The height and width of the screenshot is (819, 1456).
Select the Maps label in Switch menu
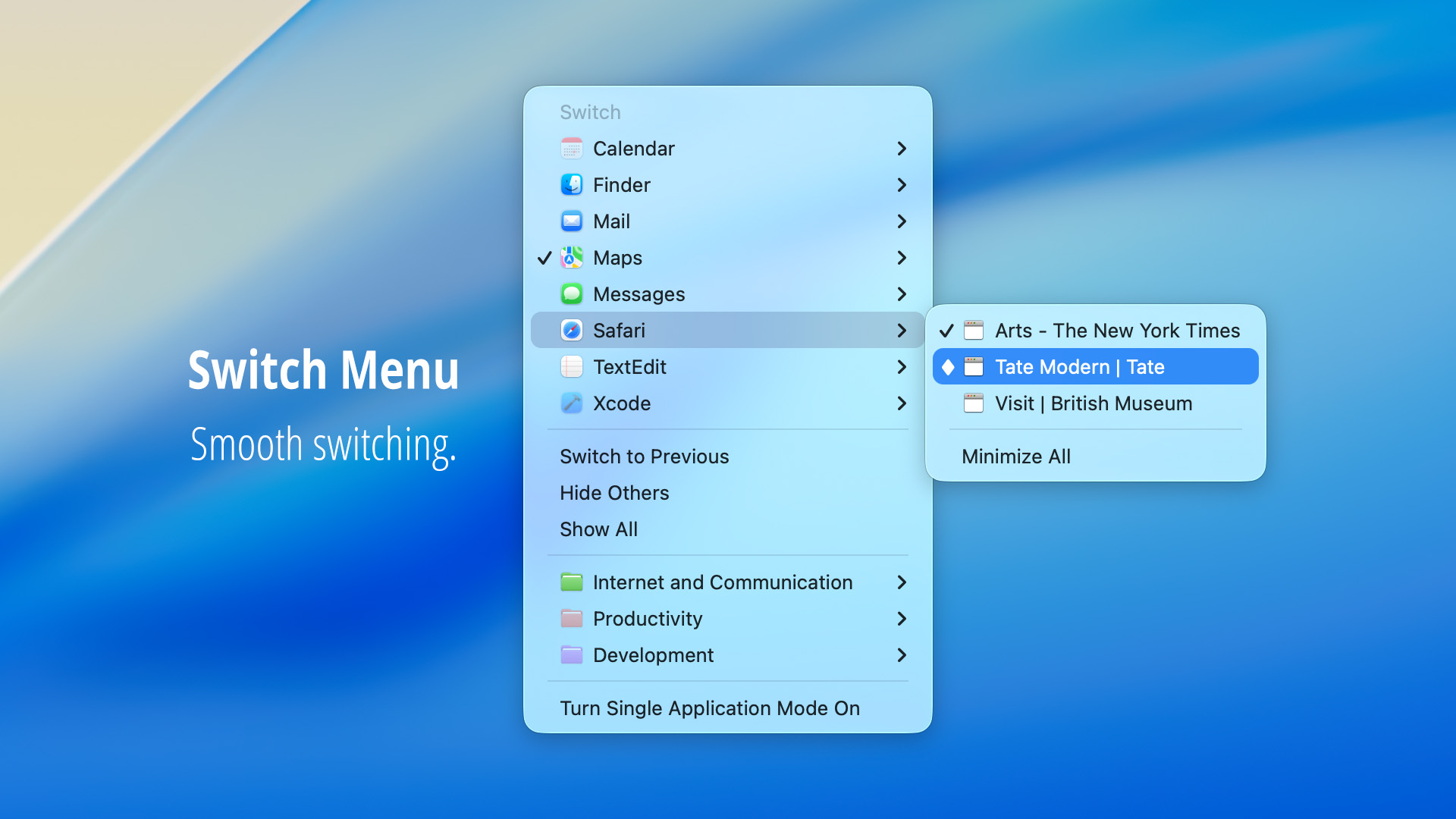point(618,258)
